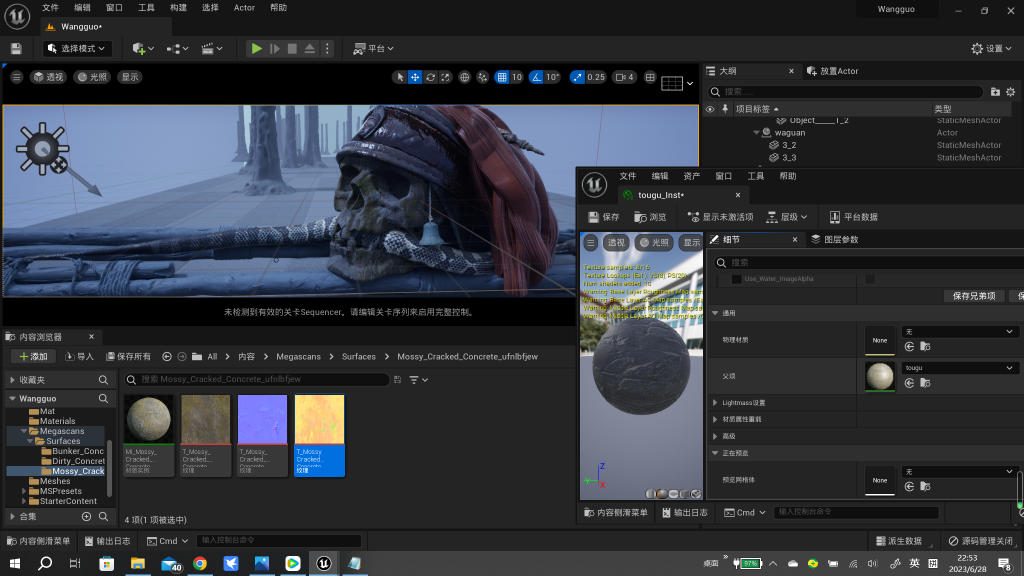Click the Eject button in play controls
The width and height of the screenshot is (1024, 576).
(x=310, y=48)
